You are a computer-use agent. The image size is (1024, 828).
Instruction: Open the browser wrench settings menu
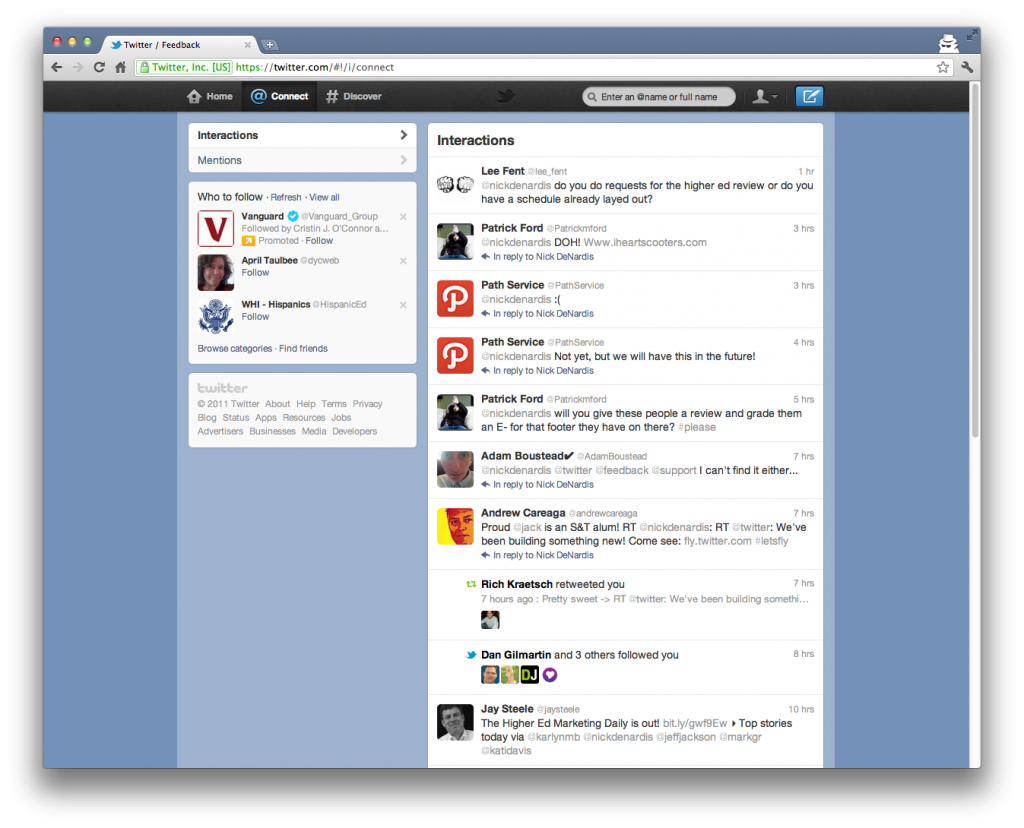point(967,67)
